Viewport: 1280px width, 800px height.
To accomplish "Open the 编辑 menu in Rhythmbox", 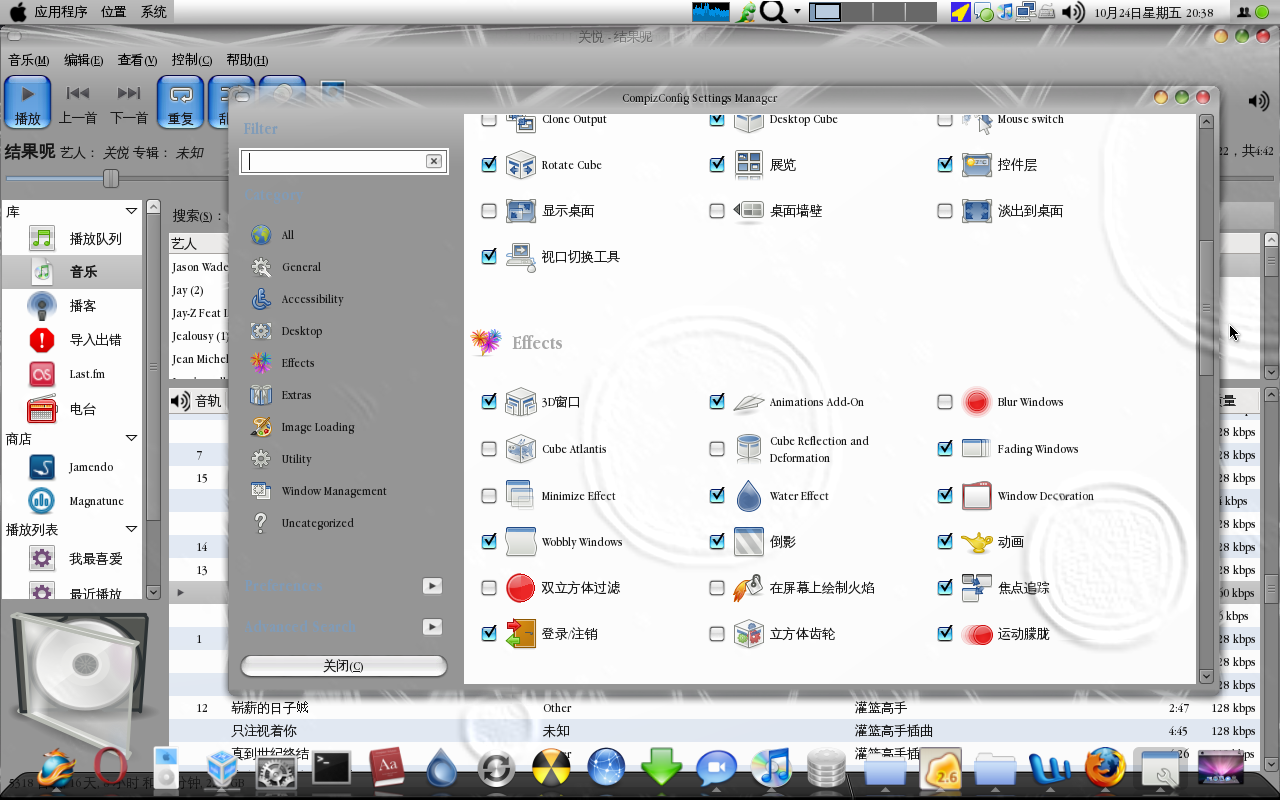I will click(x=84, y=60).
